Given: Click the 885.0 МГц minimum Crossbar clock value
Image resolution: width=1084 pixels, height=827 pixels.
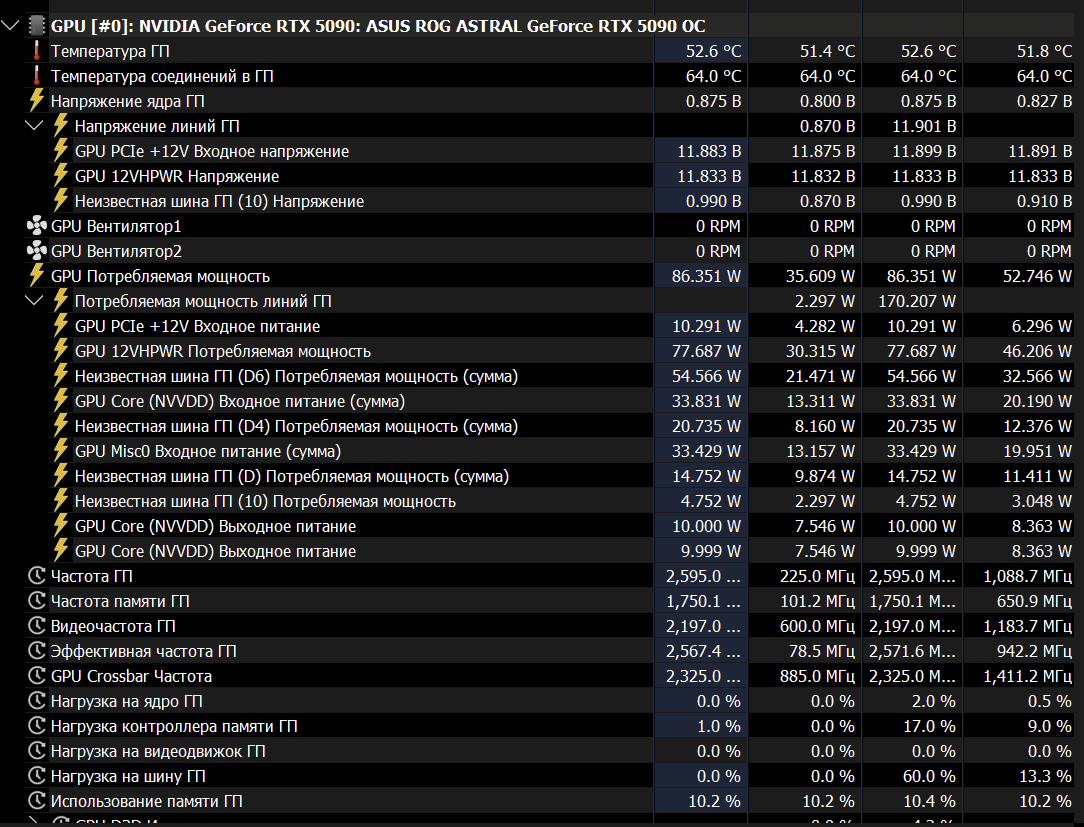Looking at the screenshot, I should (817, 676).
